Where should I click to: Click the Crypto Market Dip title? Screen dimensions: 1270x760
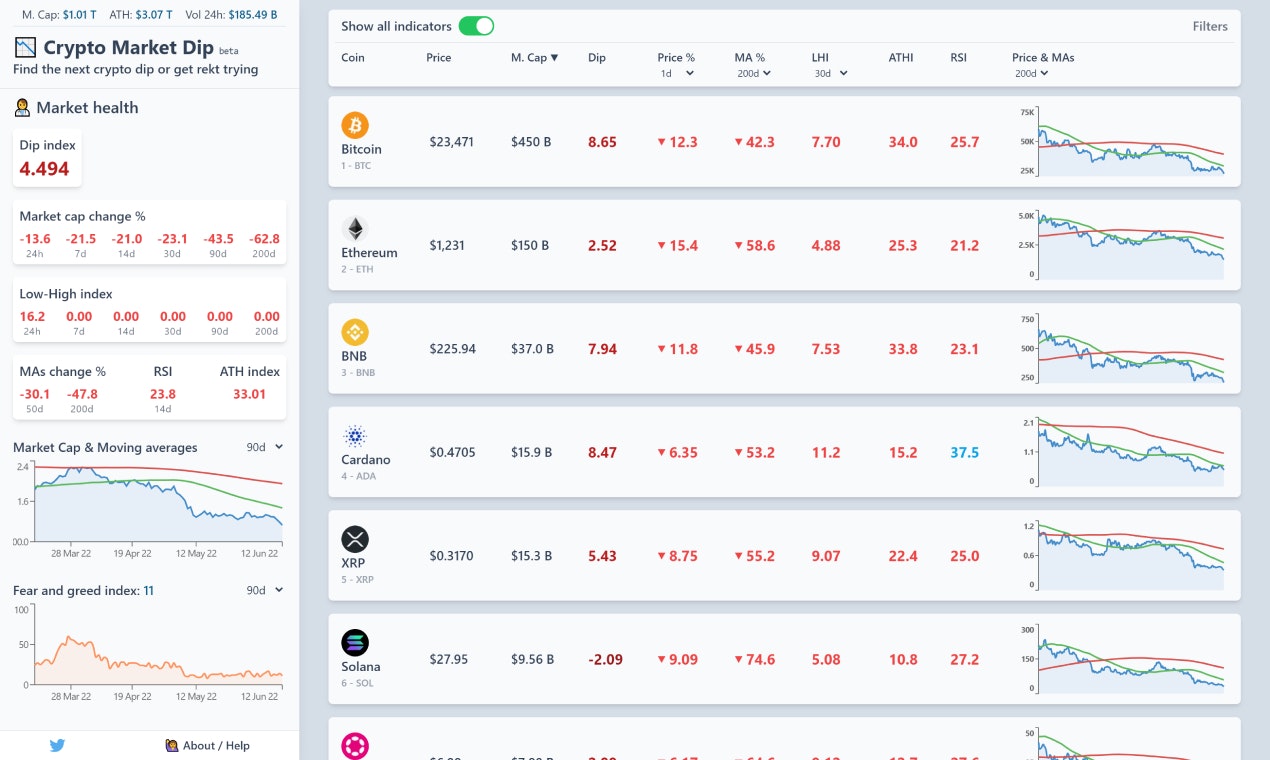tap(129, 47)
